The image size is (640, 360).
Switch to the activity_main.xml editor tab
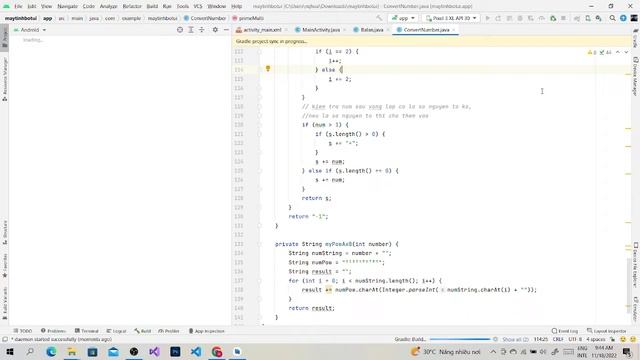pos(262,30)
